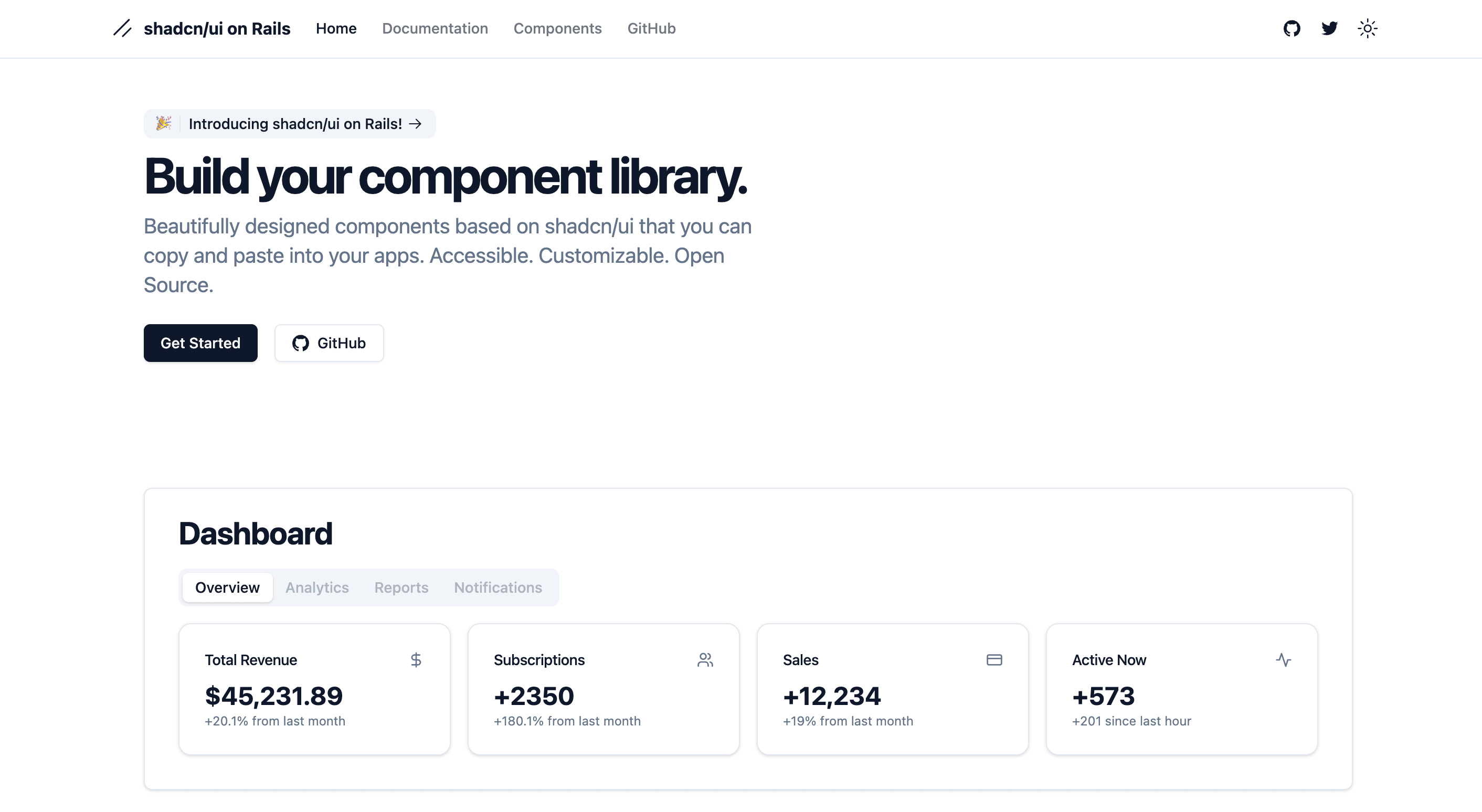Click the party popper emoji in announcement
Viewport: 1482px width, 812px height.
(x=163, y=123)
